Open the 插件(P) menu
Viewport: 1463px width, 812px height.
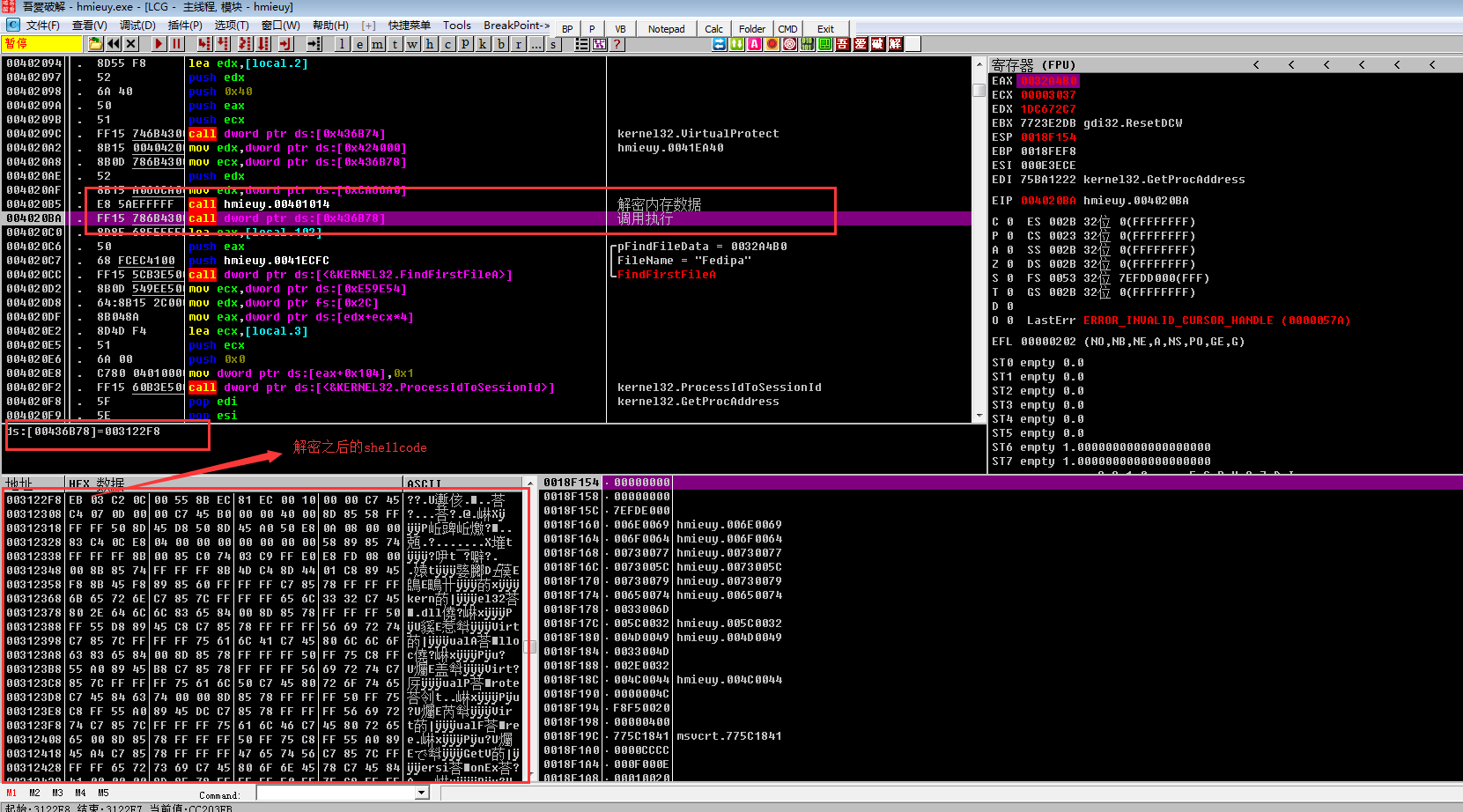point(185,26)
